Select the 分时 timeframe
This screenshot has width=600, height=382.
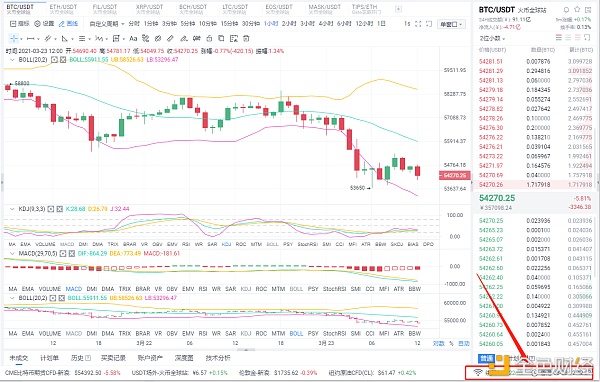point(134,24)
